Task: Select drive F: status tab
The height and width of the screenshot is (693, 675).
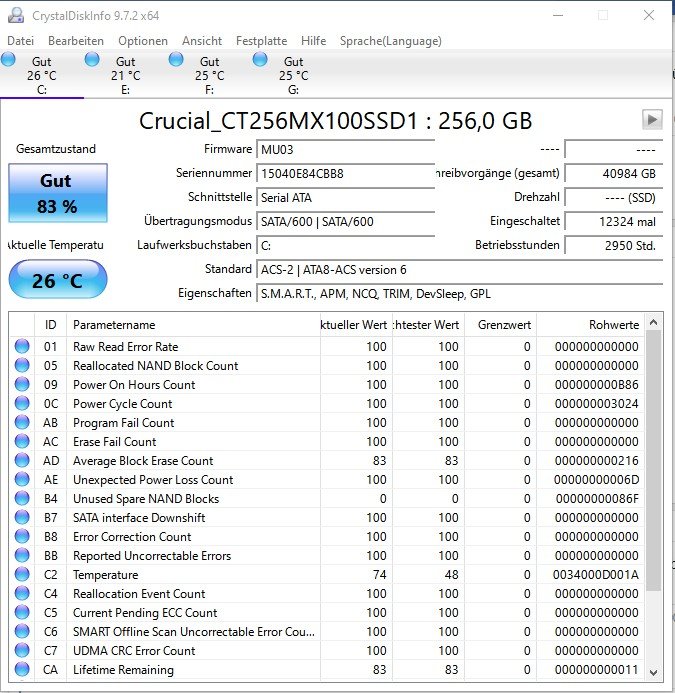Action: pos(210,74)
